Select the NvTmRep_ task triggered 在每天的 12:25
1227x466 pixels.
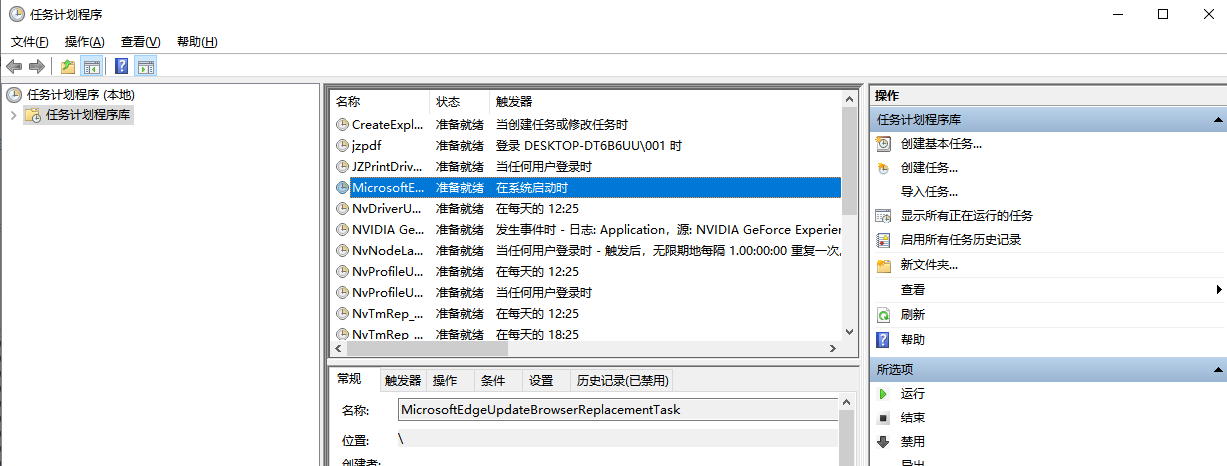click(x=586, y=314)
